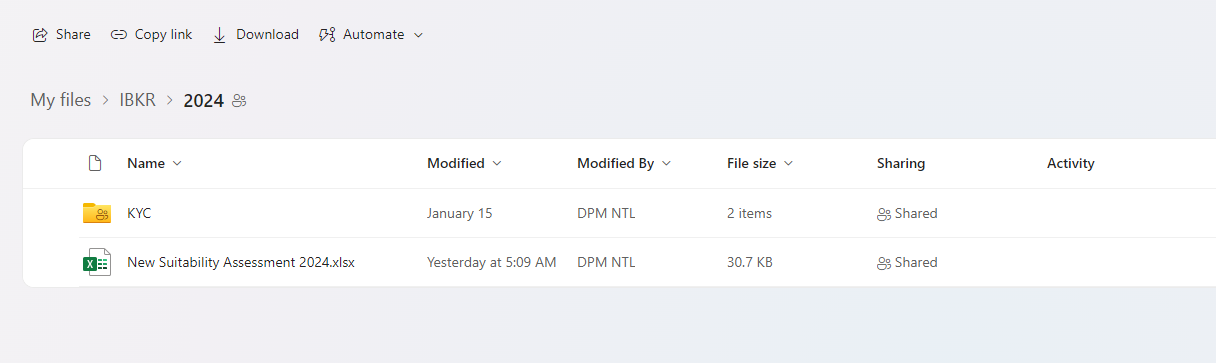Viewport: 1216px width, 363px height.
Task: Click the shared people icon beside 2024
Action: 239,101
